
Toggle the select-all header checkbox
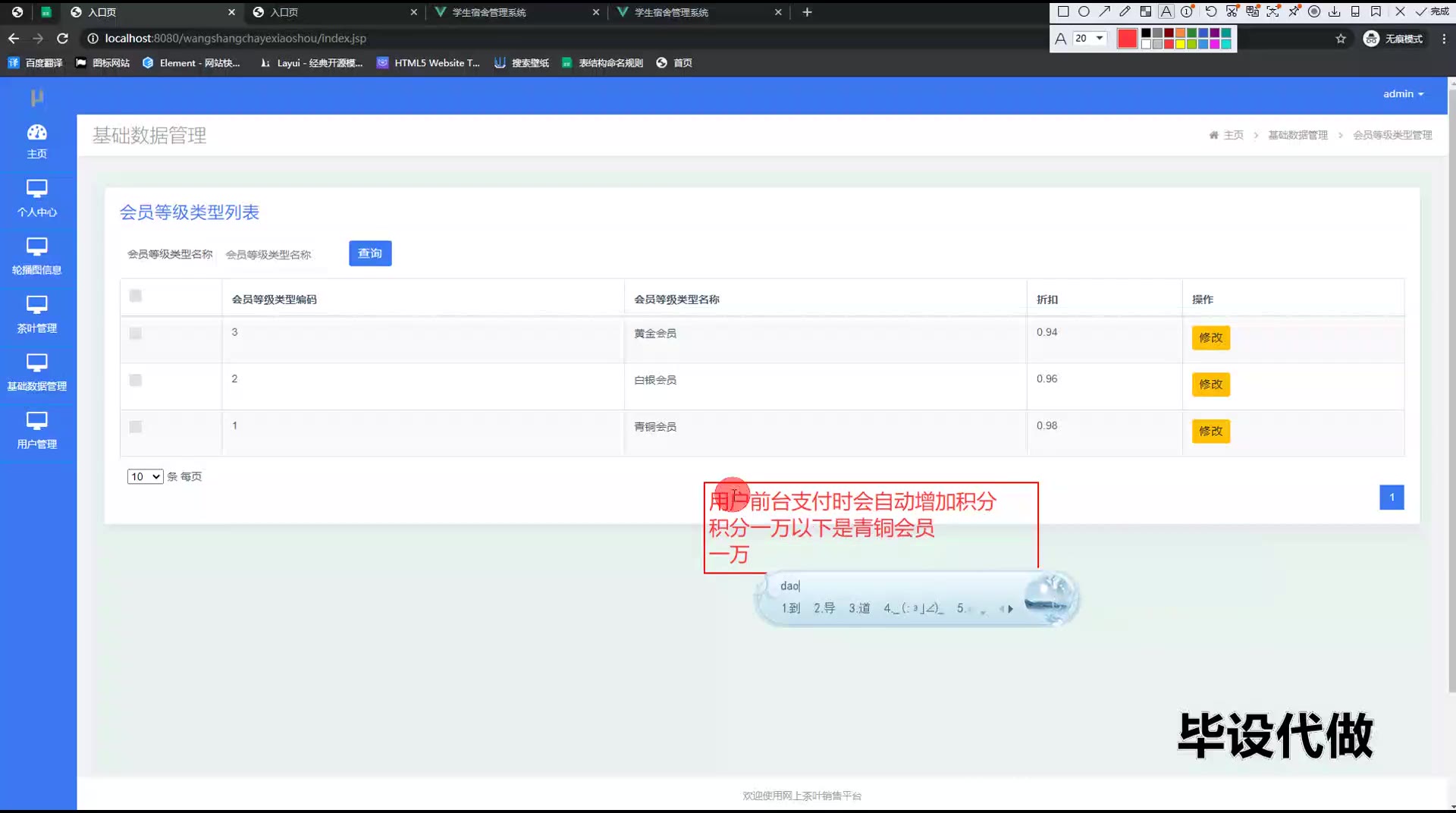click(136, 296)
